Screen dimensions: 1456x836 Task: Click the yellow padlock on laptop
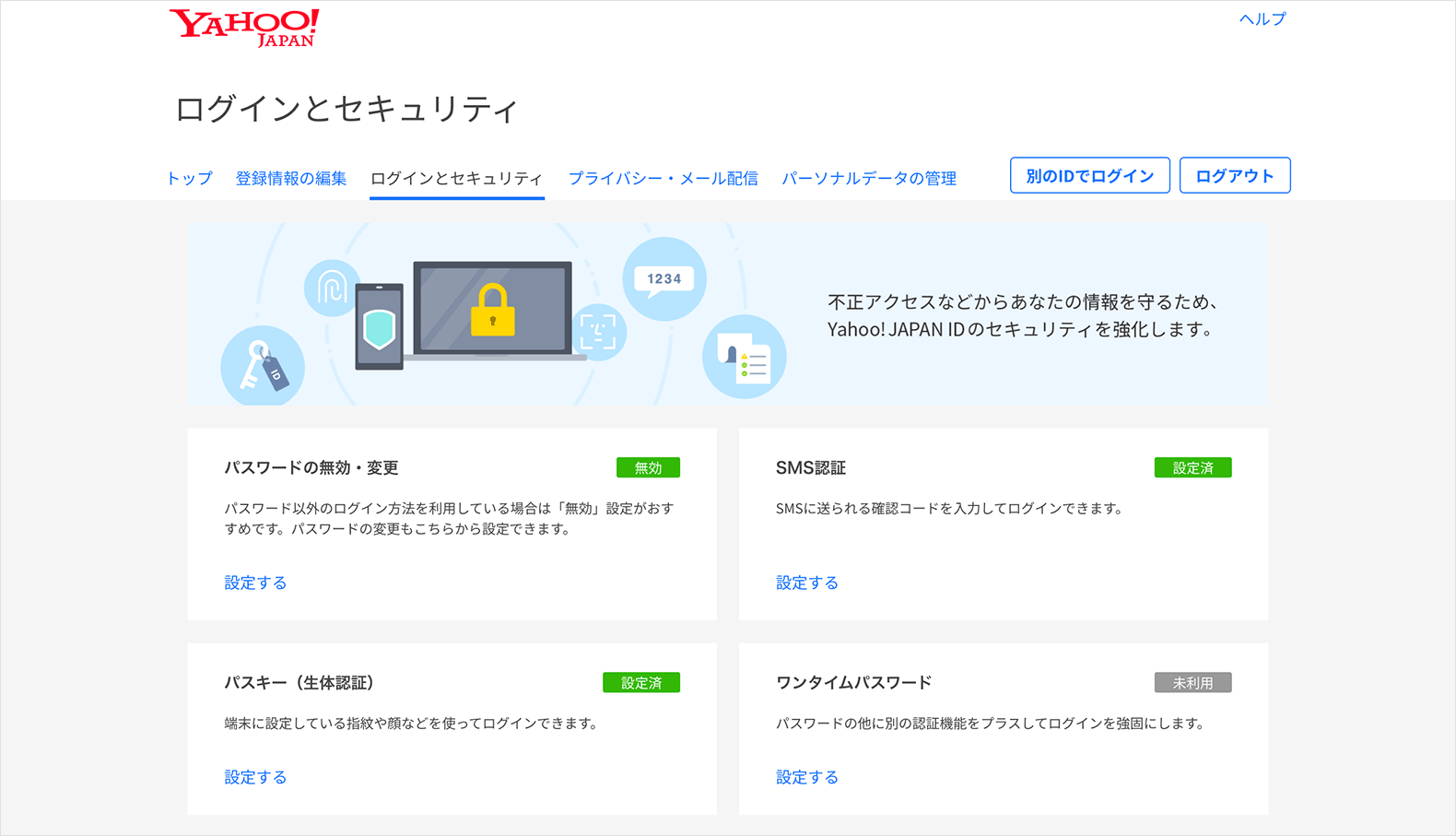point(492,311)
